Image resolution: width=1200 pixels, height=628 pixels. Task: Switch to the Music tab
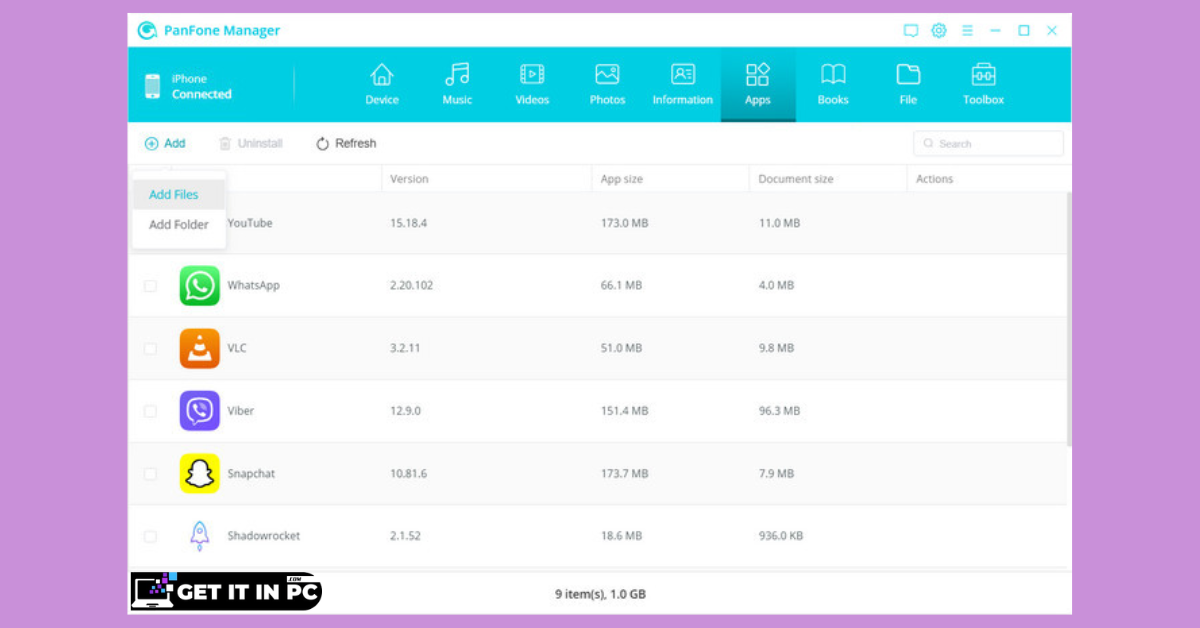tap(457, 85)
